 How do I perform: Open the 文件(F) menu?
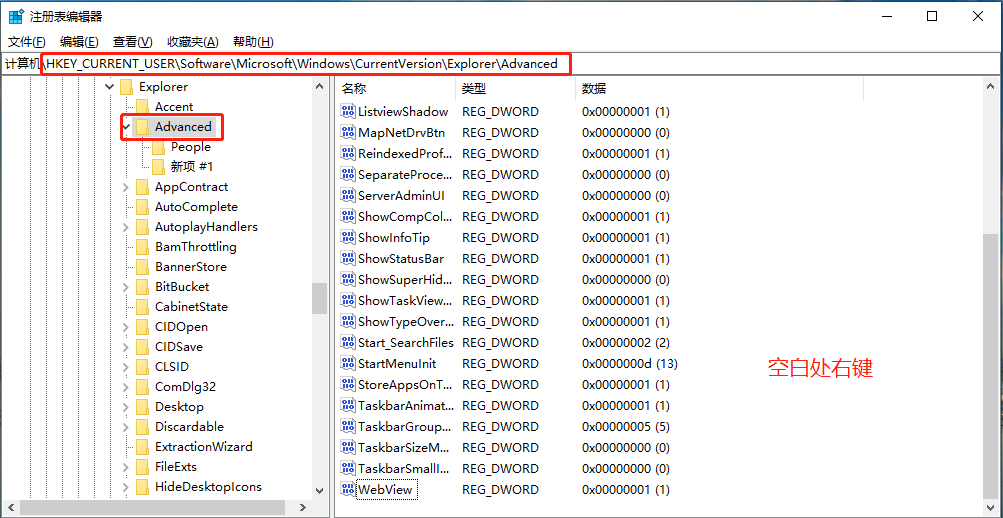click(x=27, y=42)
